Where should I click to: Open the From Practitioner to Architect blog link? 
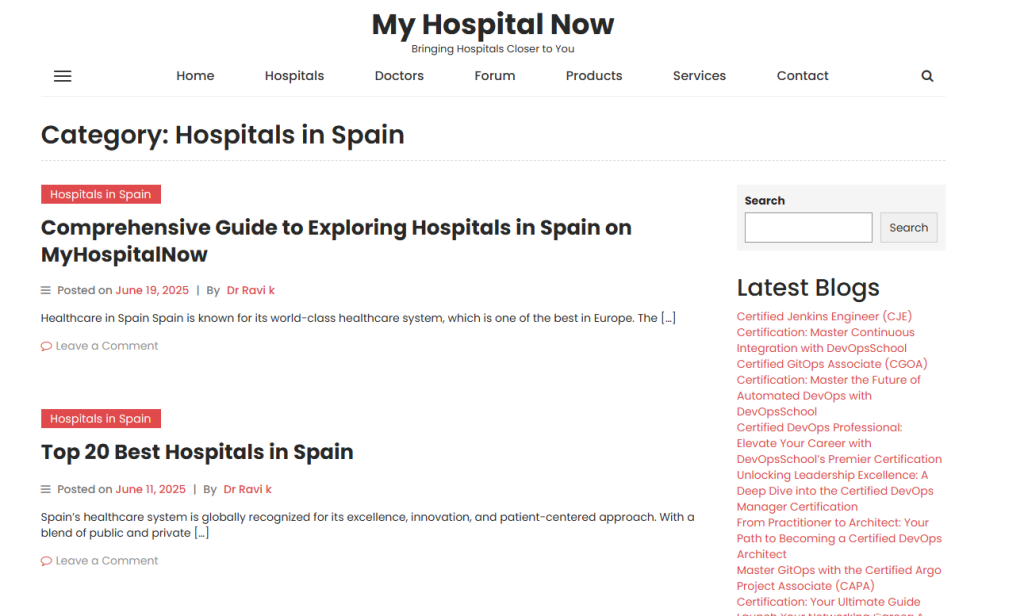pos(839,539)
